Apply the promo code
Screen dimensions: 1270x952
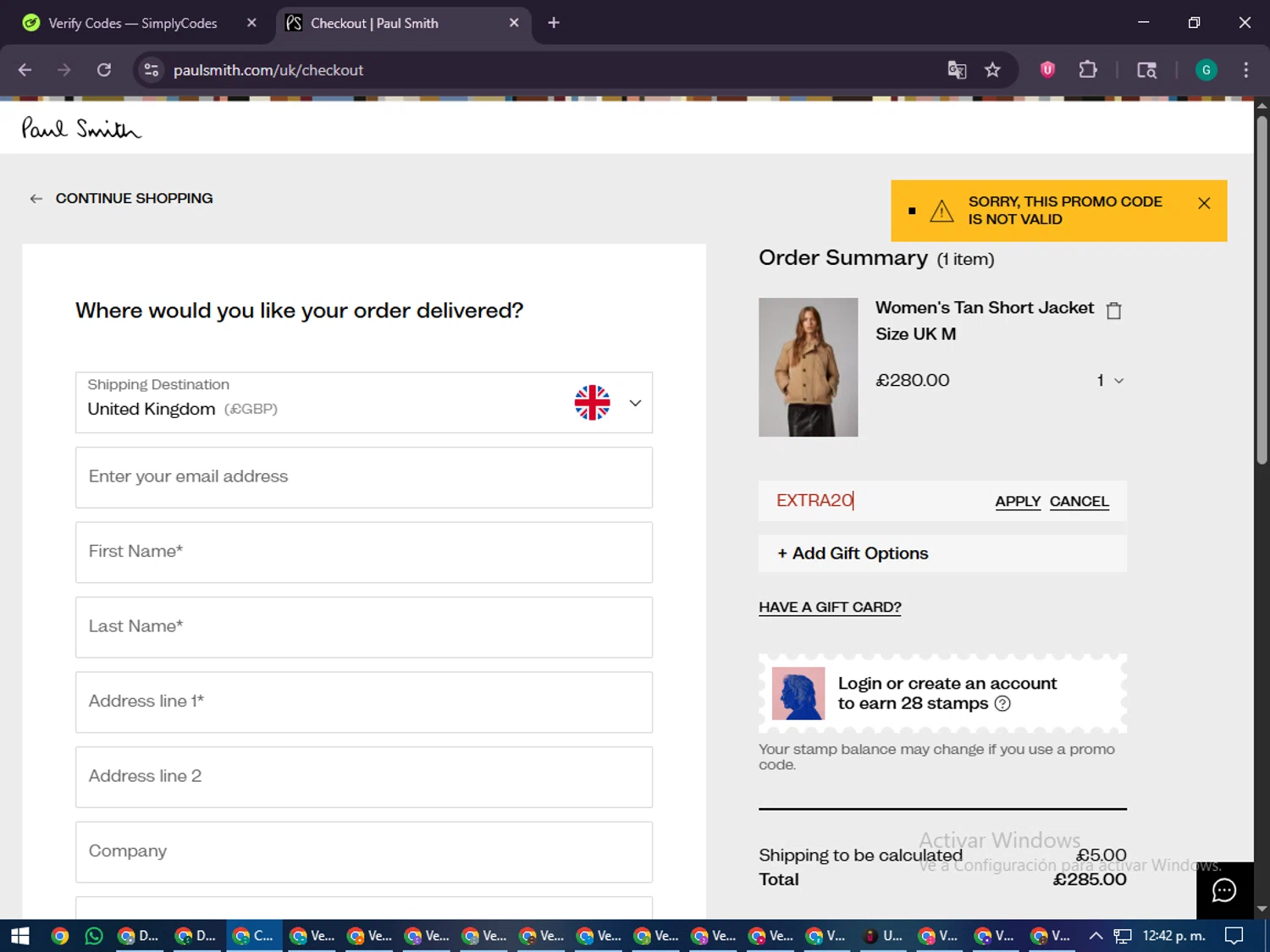[x=1018, y=501]
